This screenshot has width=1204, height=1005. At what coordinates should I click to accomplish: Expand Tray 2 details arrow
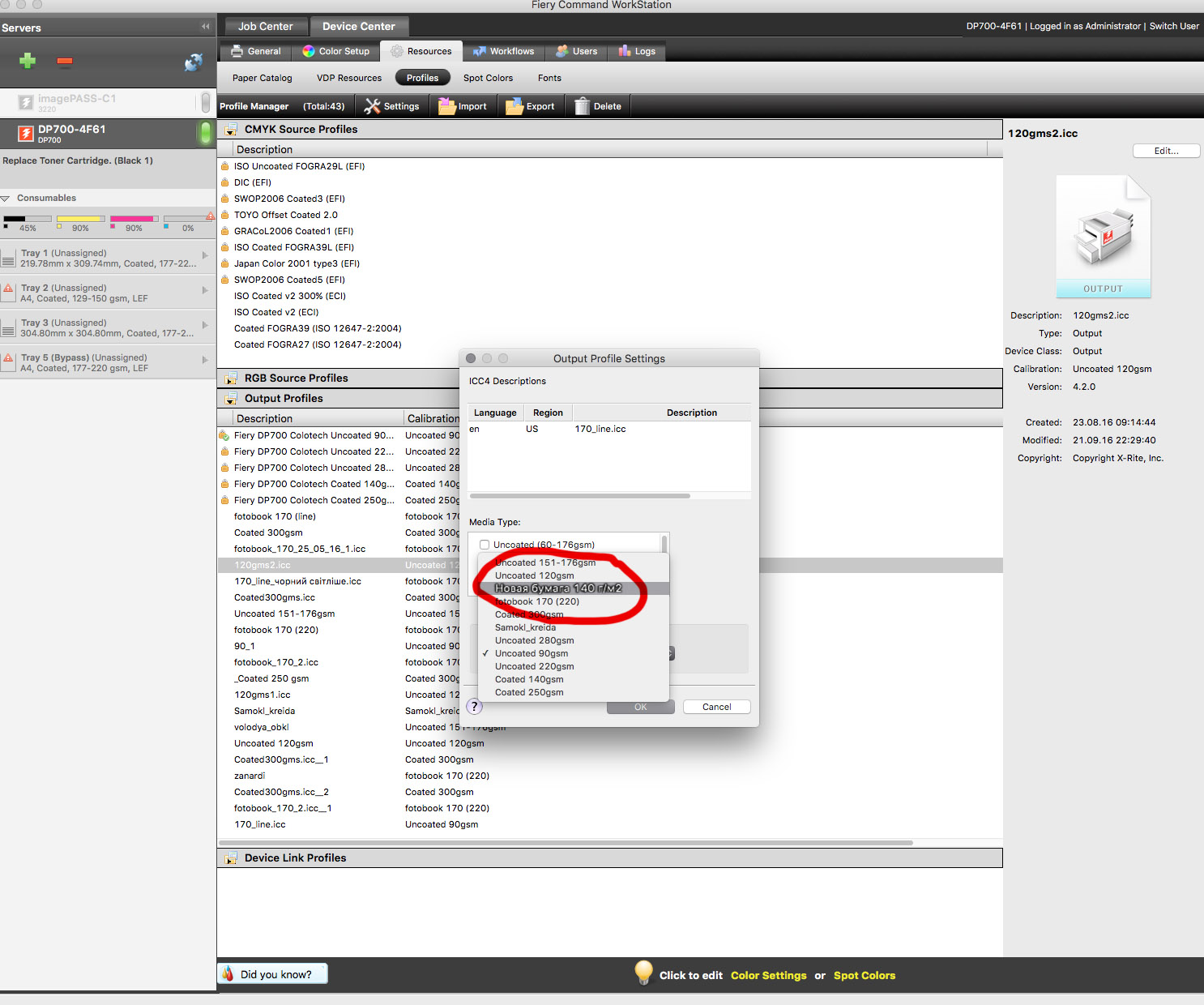[205, 290]
